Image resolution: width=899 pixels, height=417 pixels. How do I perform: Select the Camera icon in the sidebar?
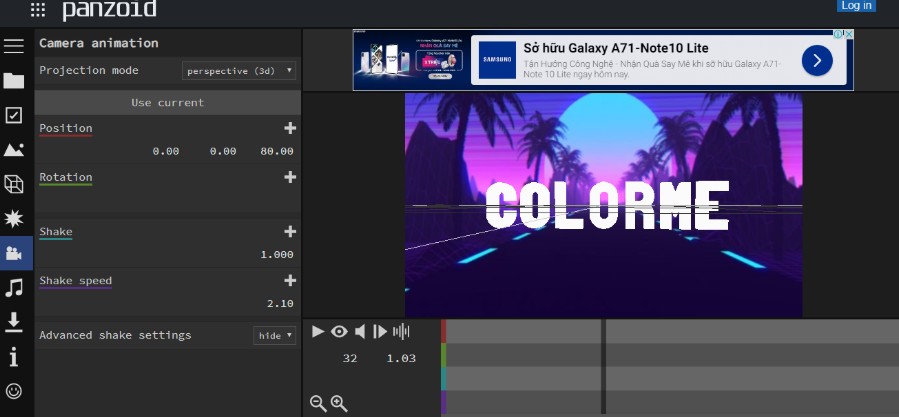(x=14, y=253)
